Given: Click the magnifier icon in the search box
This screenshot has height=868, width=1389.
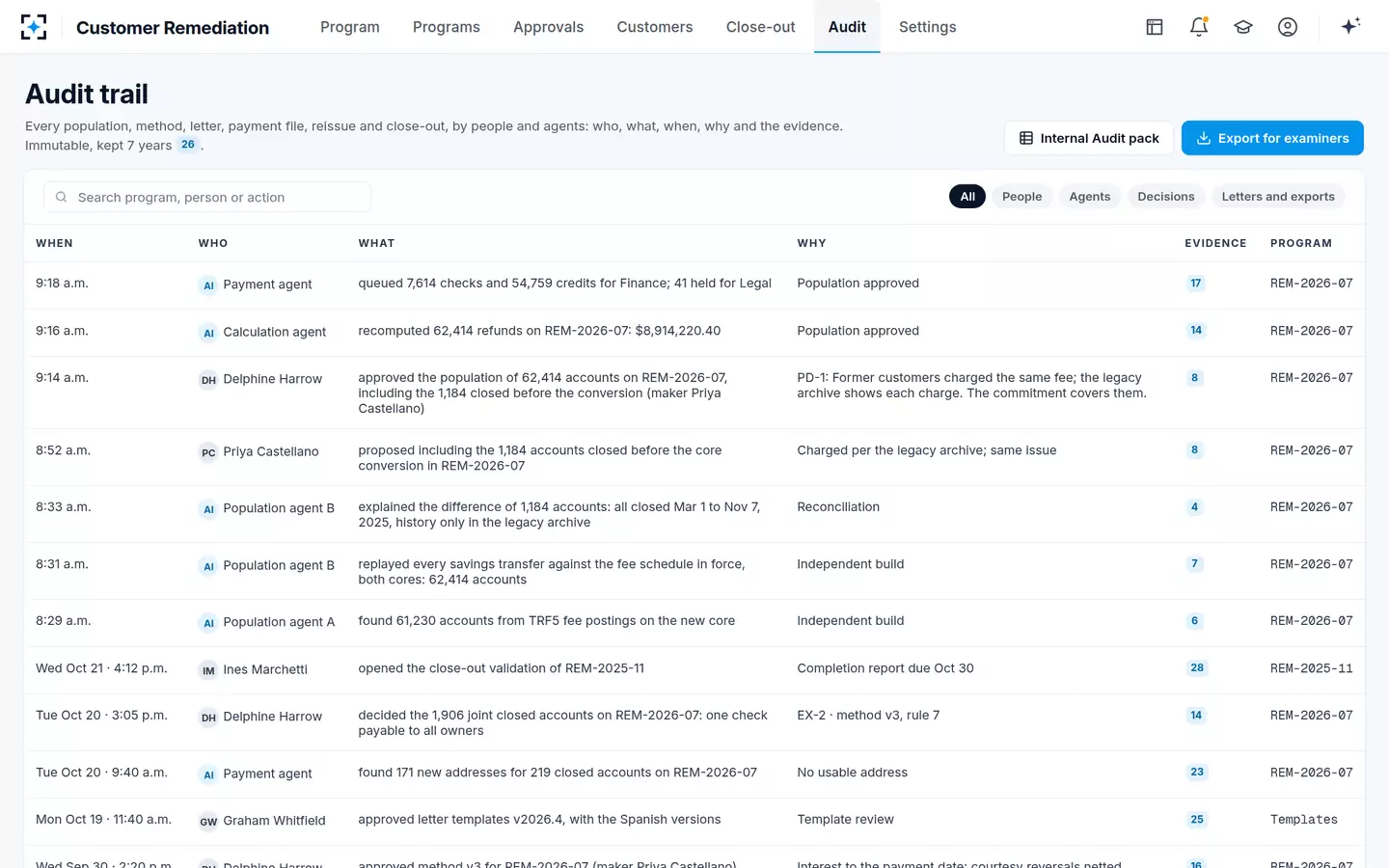Looking at the screenshot, I should pos(61,197).
